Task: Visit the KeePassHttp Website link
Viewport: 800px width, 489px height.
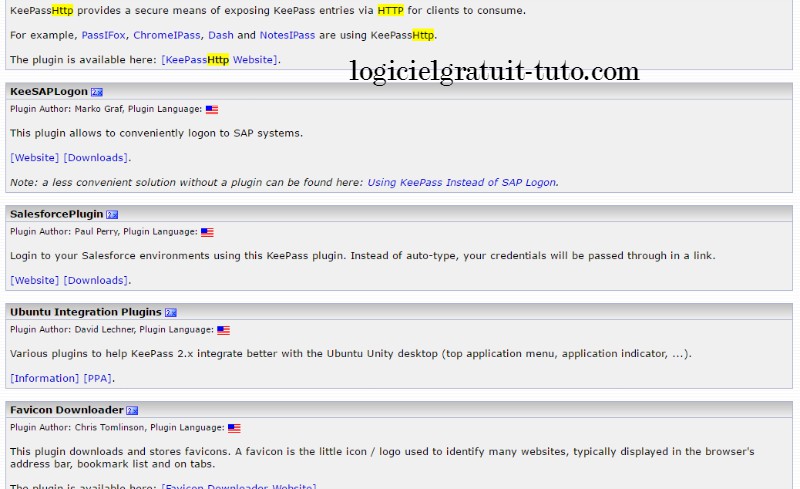Action: point(220,60)
